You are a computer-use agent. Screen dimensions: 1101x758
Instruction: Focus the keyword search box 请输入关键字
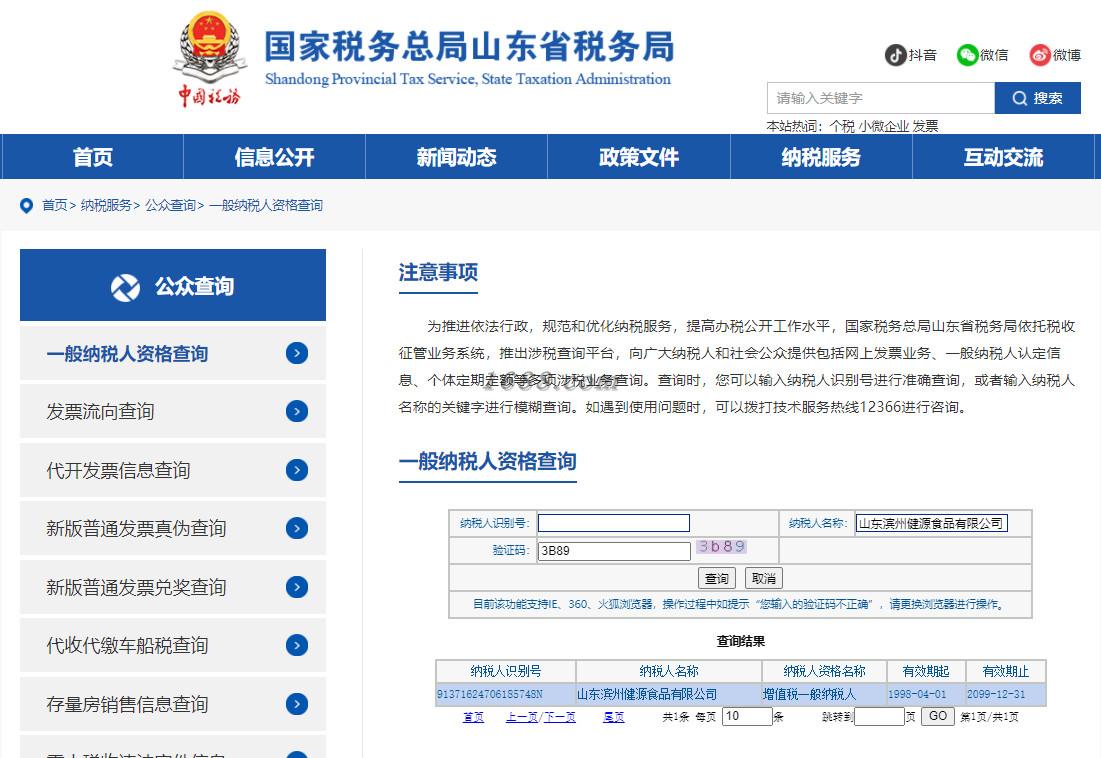881,98
